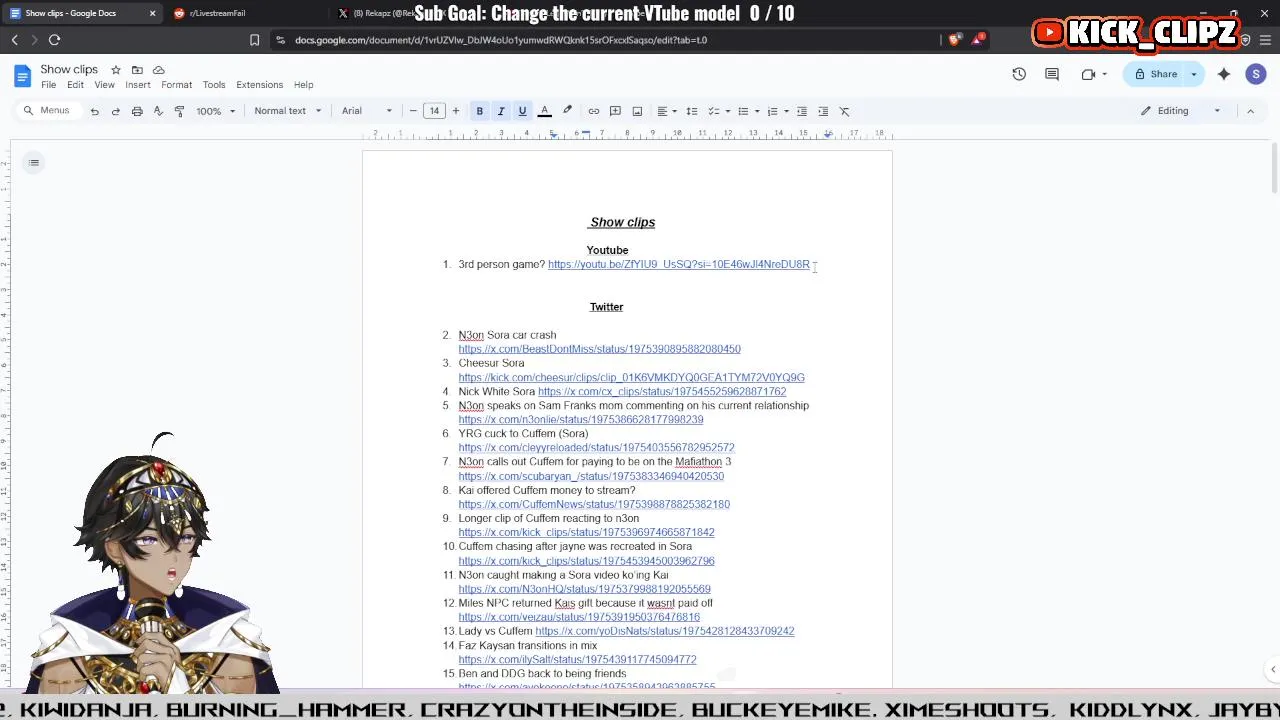Decrease font size with minus button
This screenshot has width=1280, height=720.
coord(413,111)
